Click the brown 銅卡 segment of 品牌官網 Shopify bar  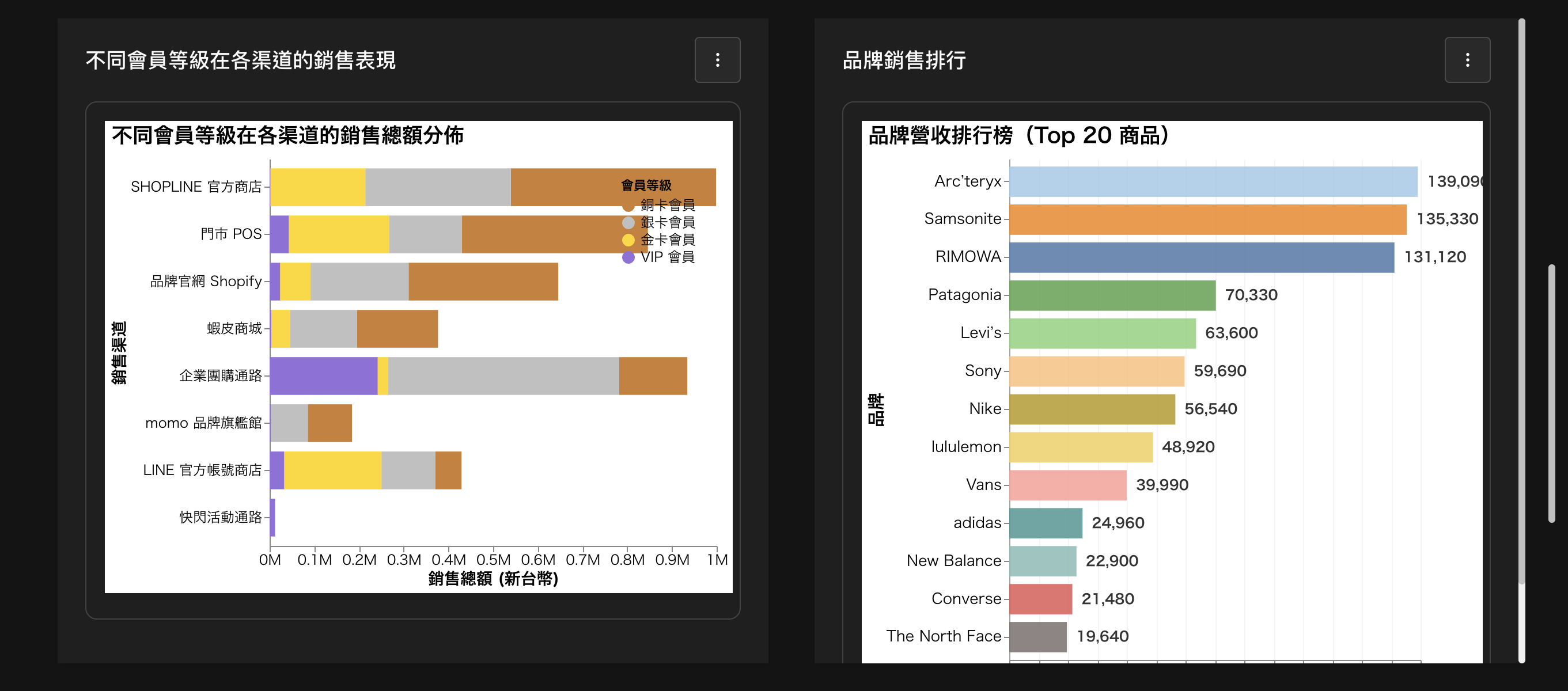(x=483, y=282)
